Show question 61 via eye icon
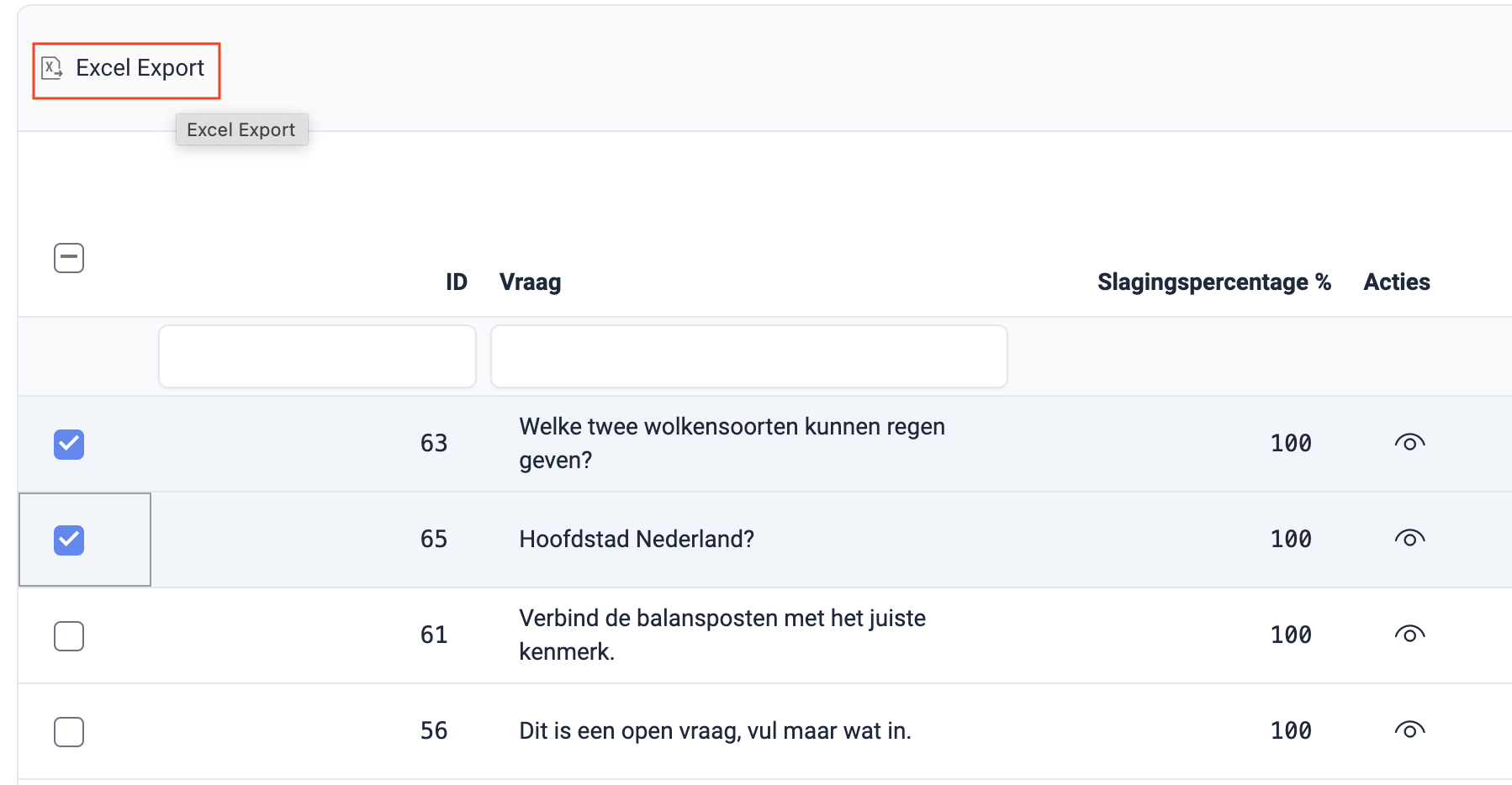The height and width of the screenshot is (785, 1512). coord(1409,635)
